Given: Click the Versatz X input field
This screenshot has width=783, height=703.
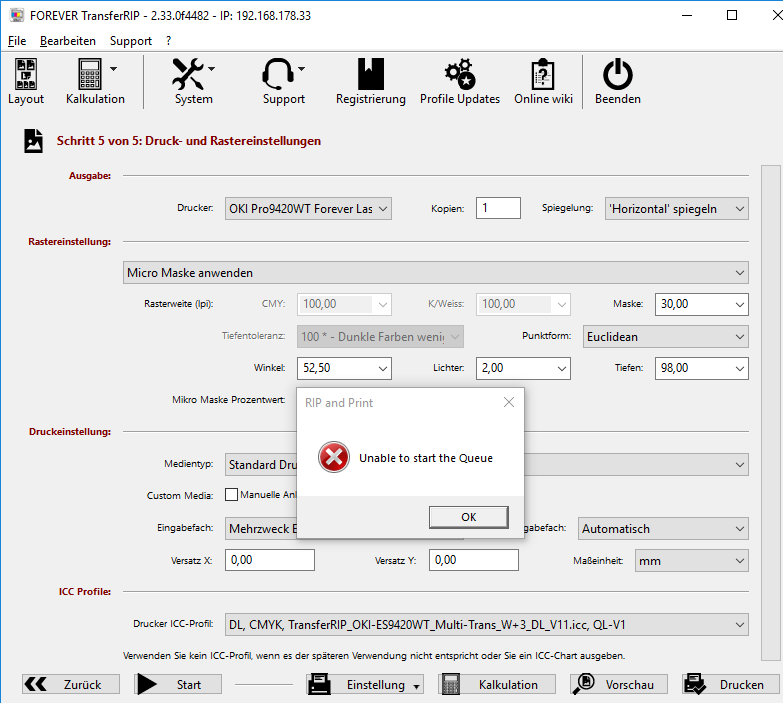Looking at the screenshot, I should point(270,560).
